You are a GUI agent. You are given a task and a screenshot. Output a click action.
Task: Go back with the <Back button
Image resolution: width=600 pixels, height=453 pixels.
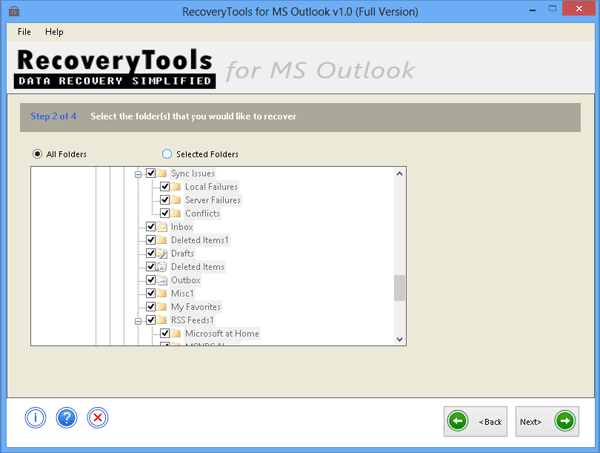point(476,421)
